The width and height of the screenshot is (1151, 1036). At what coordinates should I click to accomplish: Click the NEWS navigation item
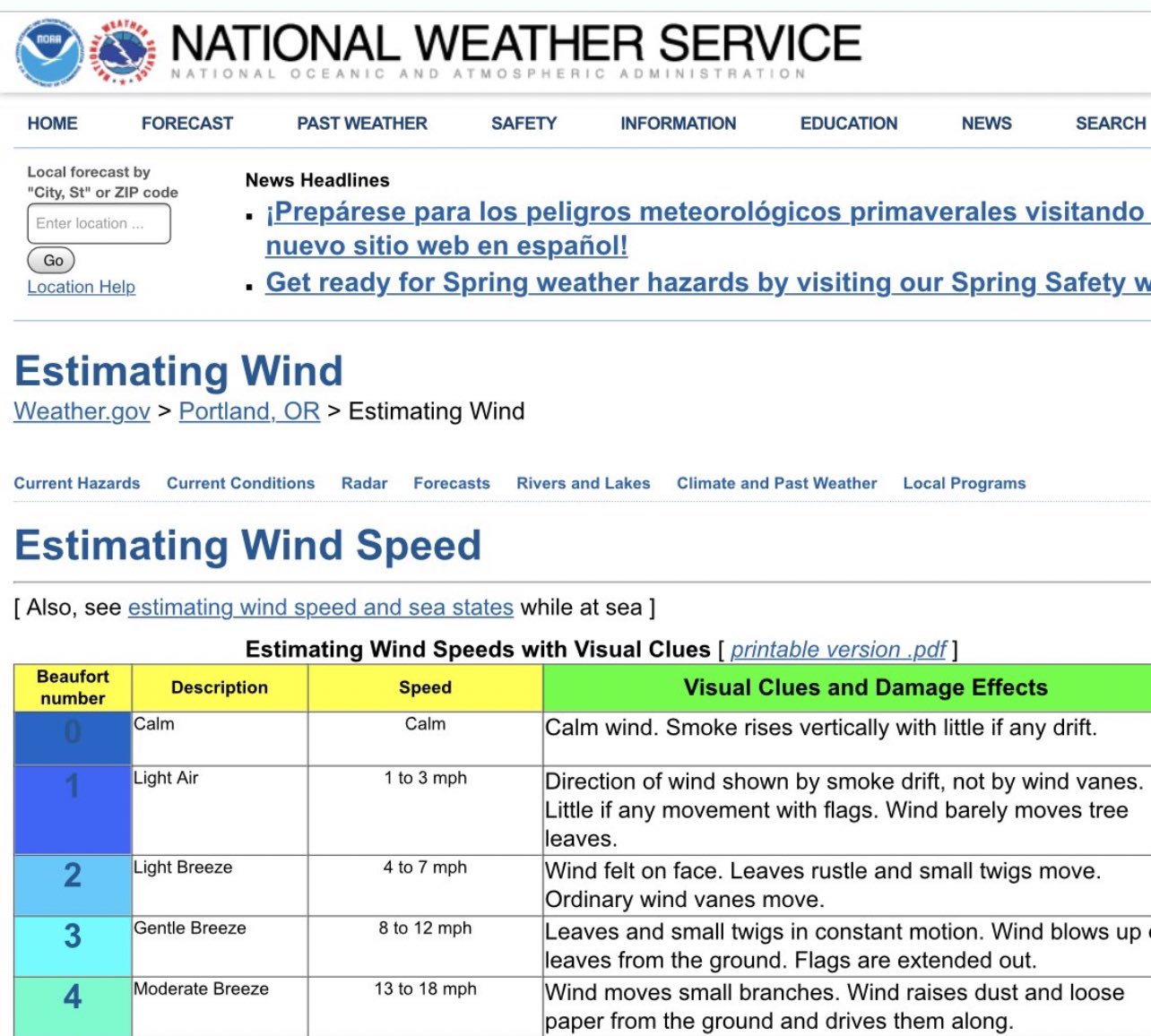click(x=986, y=124)
